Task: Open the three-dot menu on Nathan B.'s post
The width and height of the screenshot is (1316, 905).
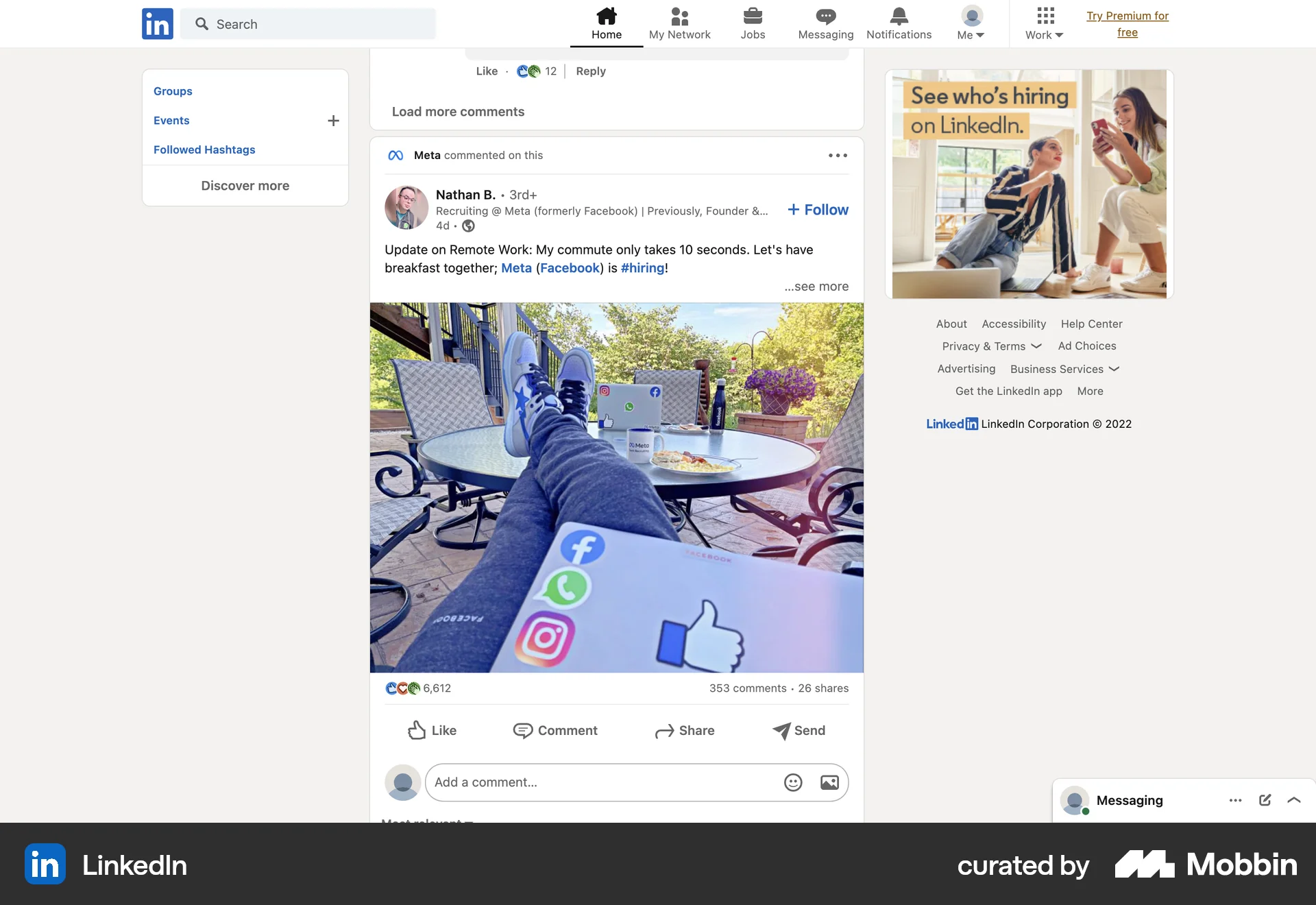Action: click(837, 155)
